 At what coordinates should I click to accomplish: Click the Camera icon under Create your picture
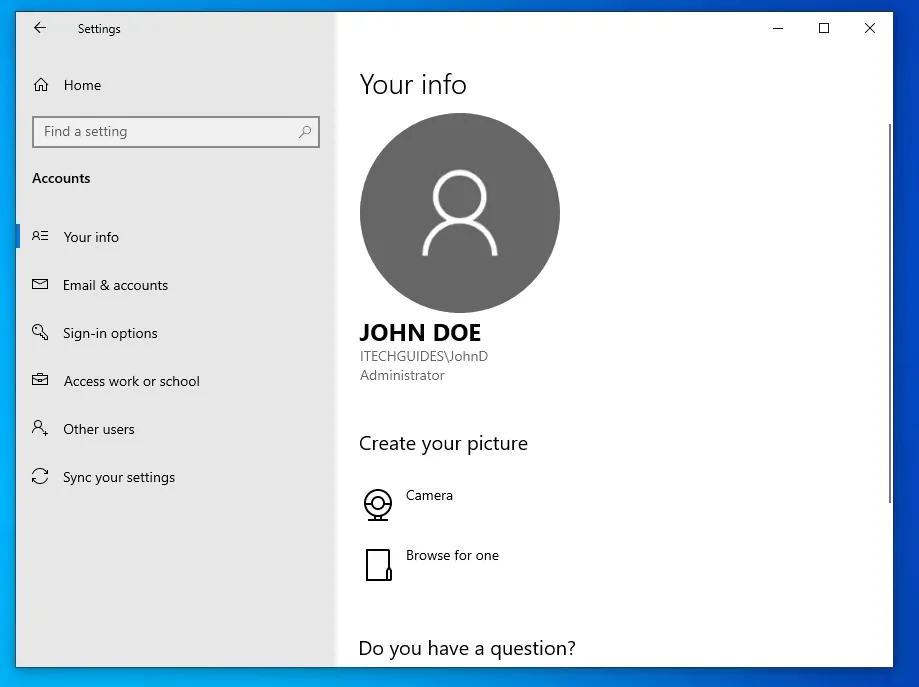377,505
